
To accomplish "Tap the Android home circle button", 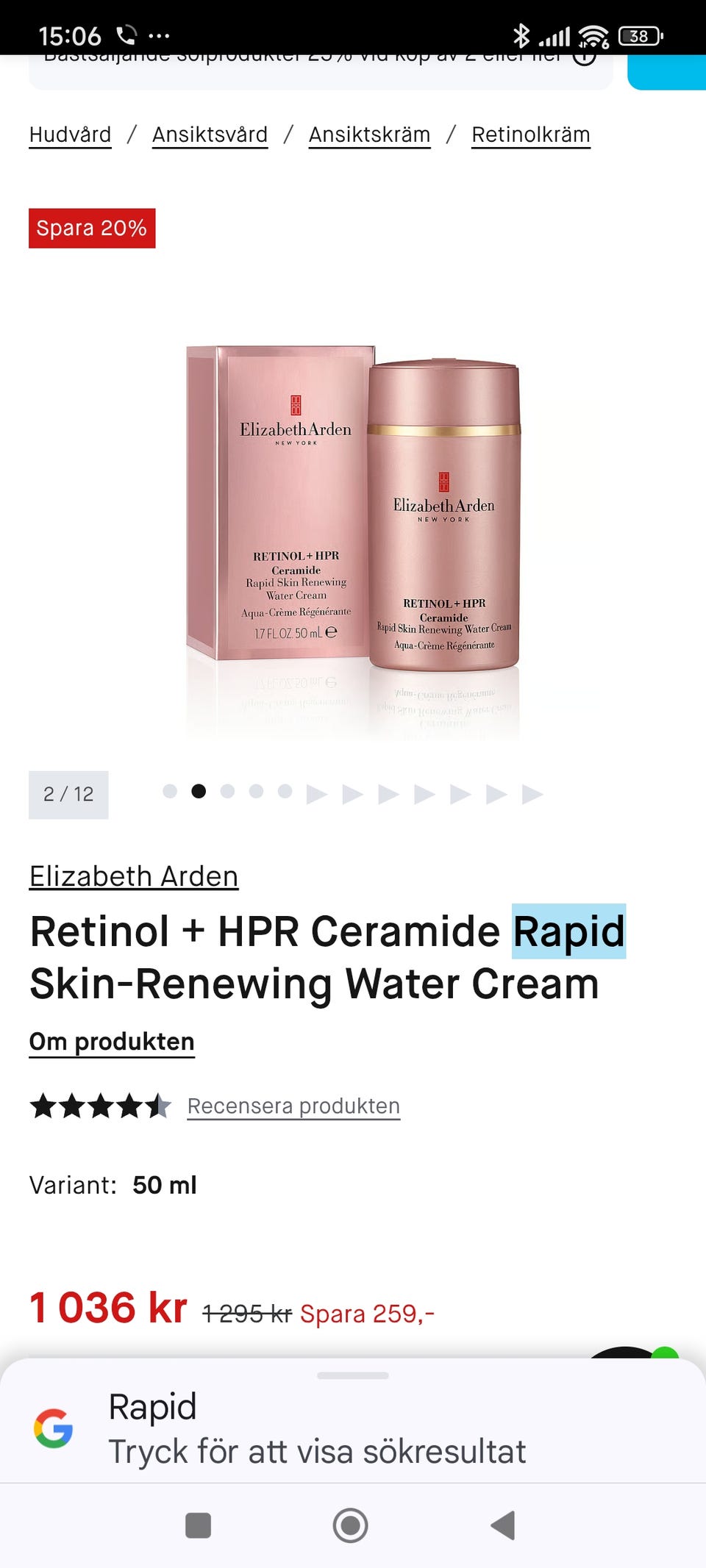I will [x=351, y=1525].
